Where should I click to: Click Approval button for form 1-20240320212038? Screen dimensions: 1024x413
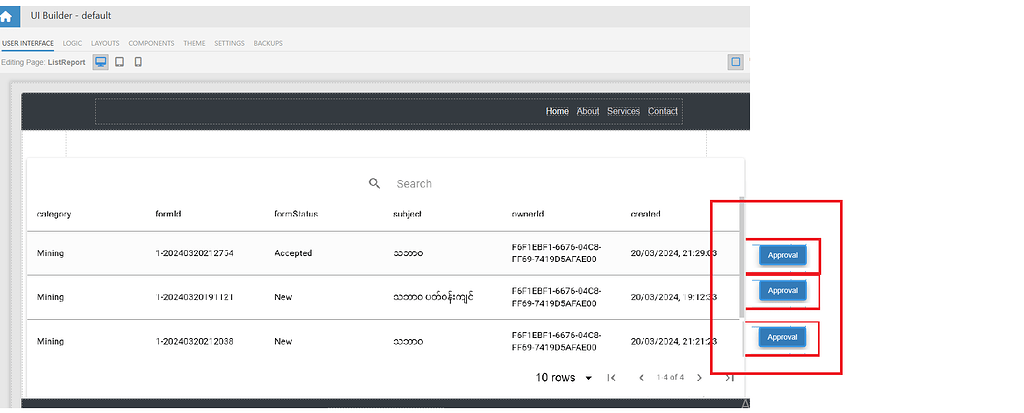782,337
